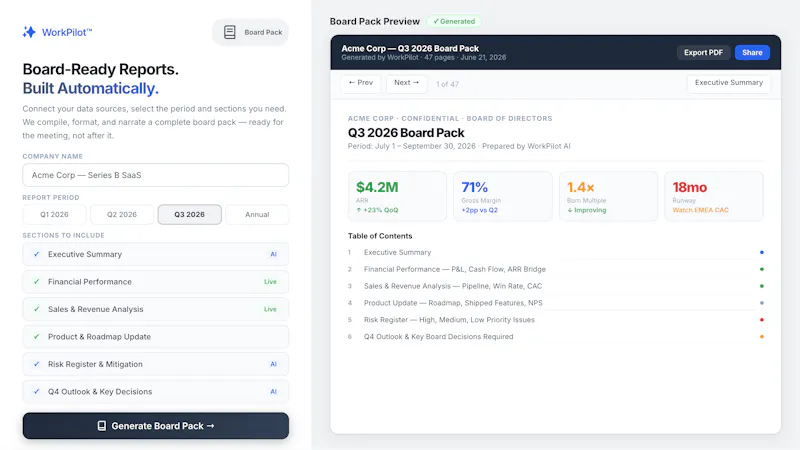Export the board pack as PDF
Screen dimensions: 800x450
coord(703,53)
